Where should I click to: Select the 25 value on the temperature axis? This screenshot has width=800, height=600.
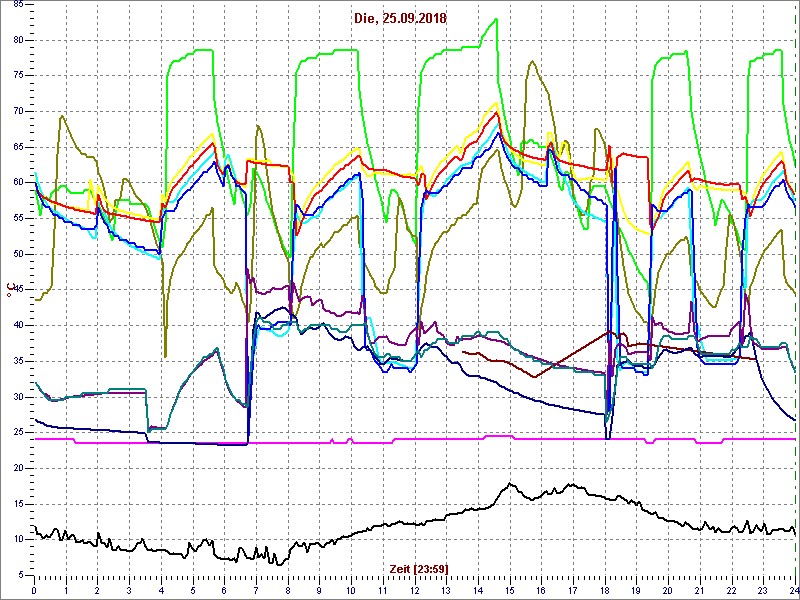pos(18,433)
